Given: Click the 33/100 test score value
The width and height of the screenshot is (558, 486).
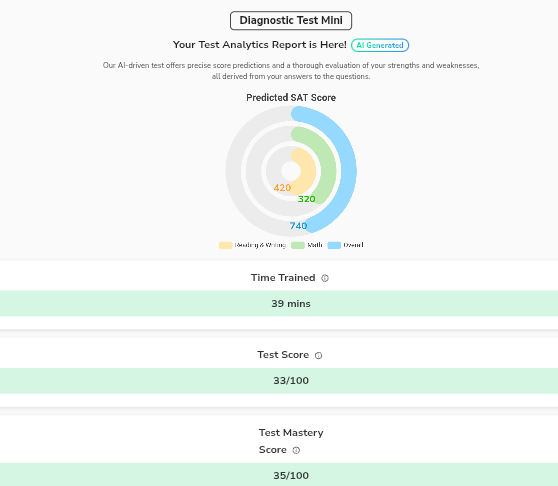Looking at the screenshot, I should [291, 381].
